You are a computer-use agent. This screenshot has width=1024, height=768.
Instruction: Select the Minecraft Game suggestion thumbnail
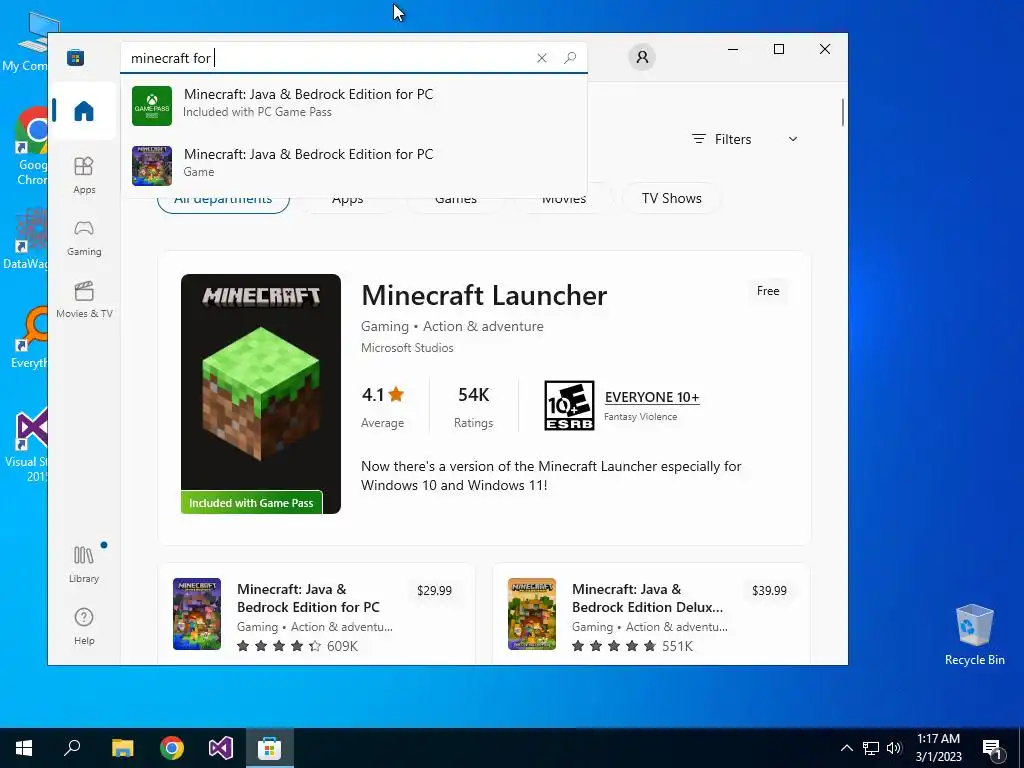[152, 166]
